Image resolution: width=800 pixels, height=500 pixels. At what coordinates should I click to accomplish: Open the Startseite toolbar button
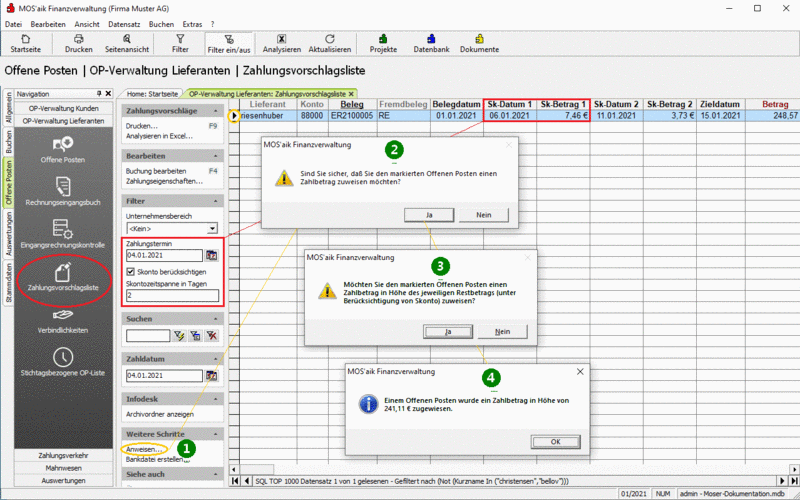pyautogui.click(x=26, y=44)
